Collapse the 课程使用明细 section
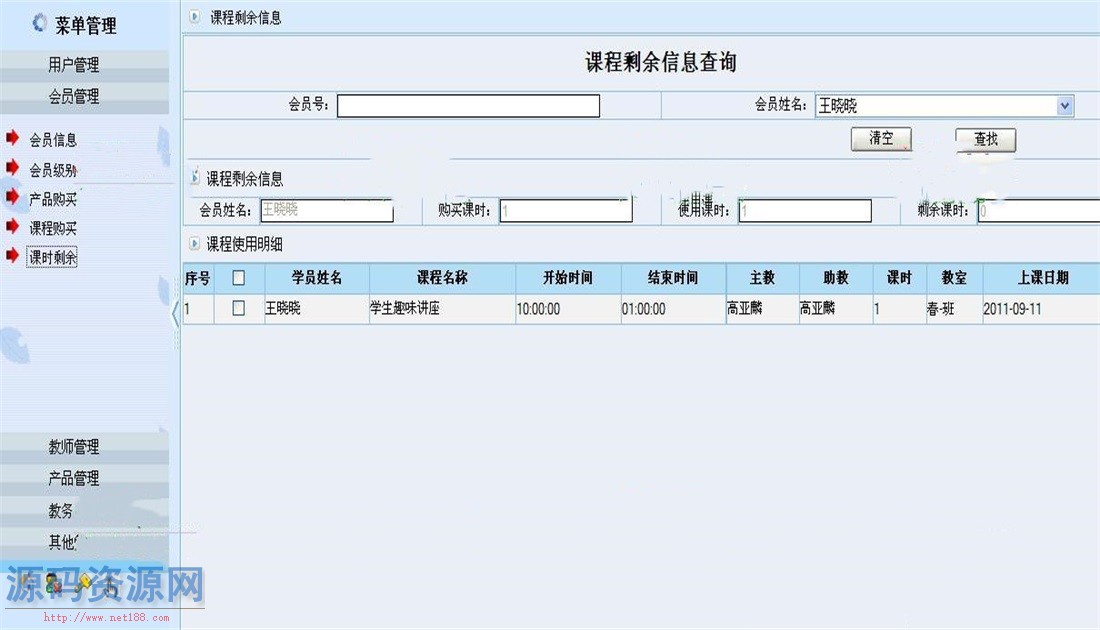The width and height of the screenshot is (1100, 630). pos(194,243)
